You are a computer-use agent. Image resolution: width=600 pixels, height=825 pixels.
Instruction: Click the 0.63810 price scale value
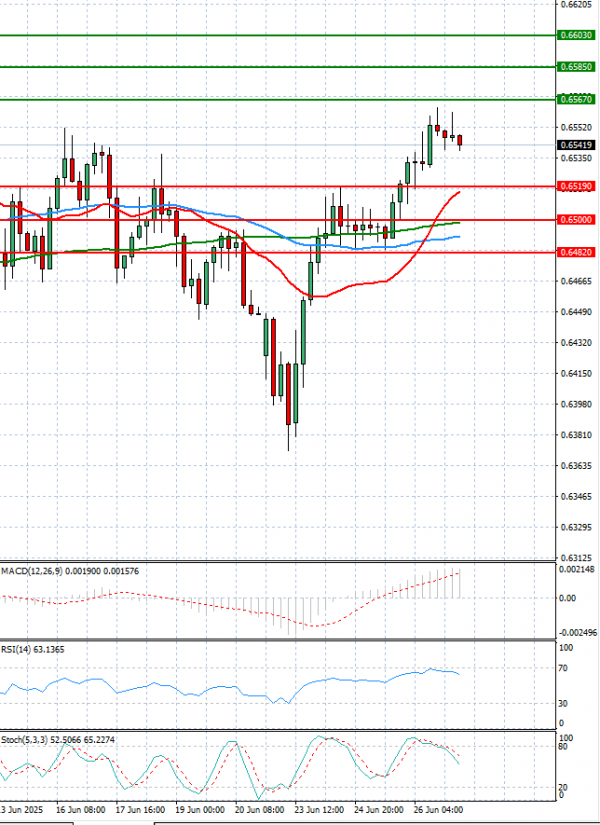pos(576,435)
